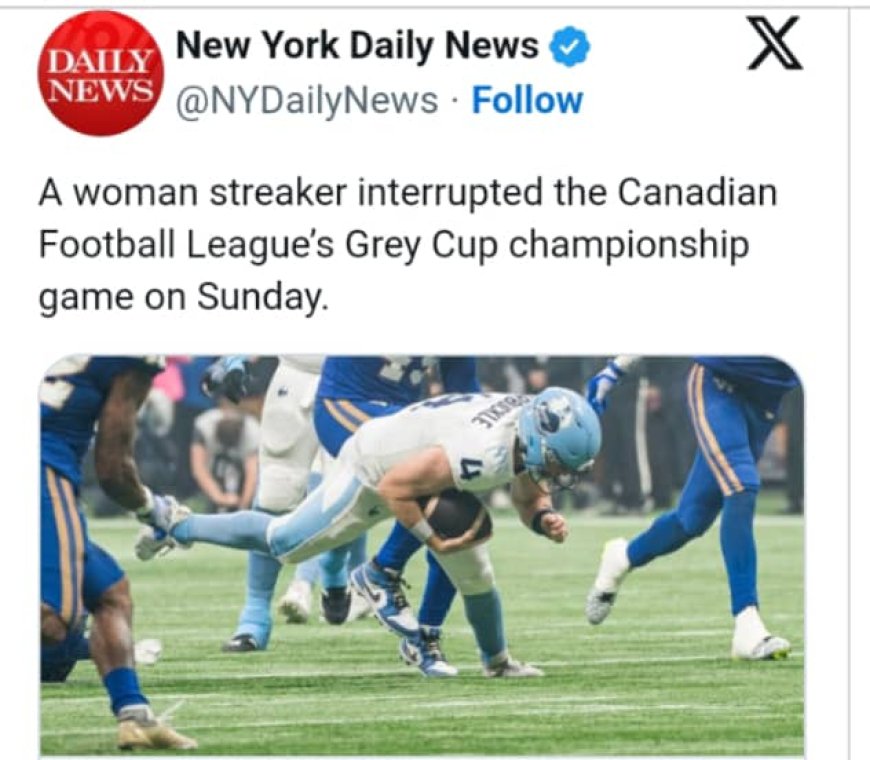View the football game photo thumbnail
The width and height of the screenshot is (870, 760).
point(422,555)
